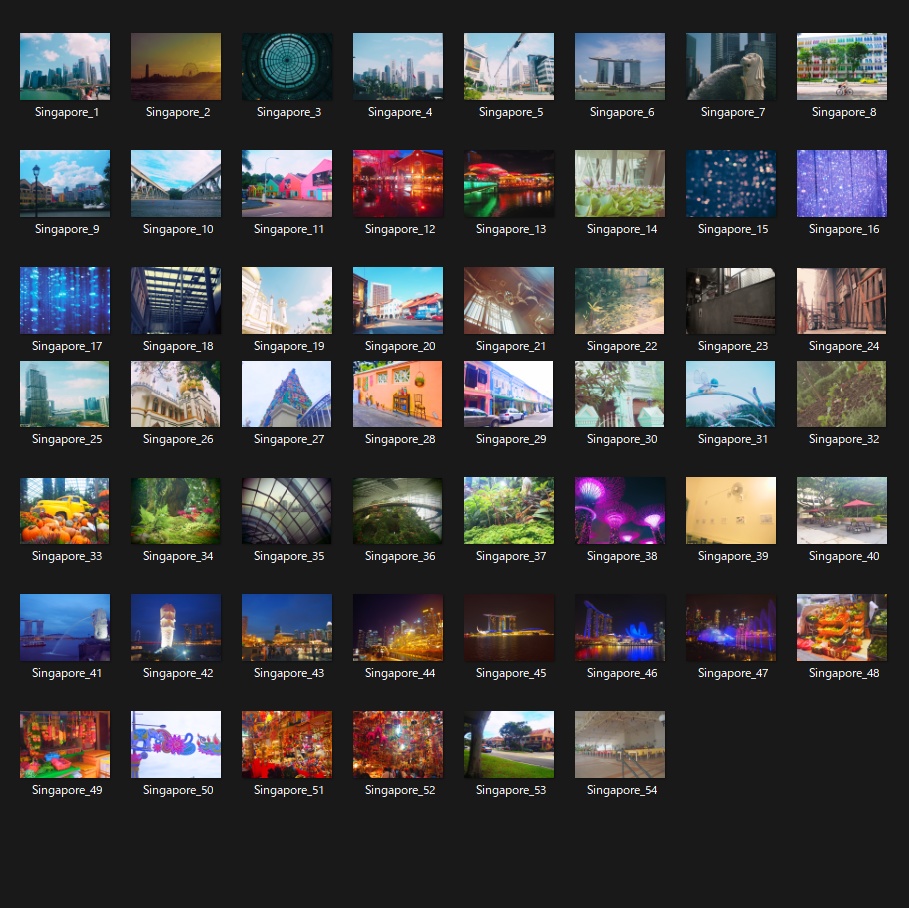Select the Singapore_49 market stall thumbnail
Image resolution: width=909 pixels, height=908 pixels.
[65, 744]
